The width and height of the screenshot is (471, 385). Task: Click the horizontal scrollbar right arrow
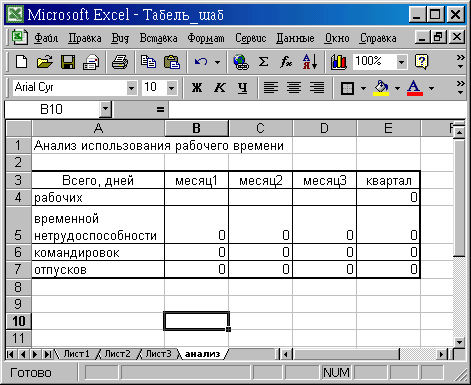coord(442,354)
